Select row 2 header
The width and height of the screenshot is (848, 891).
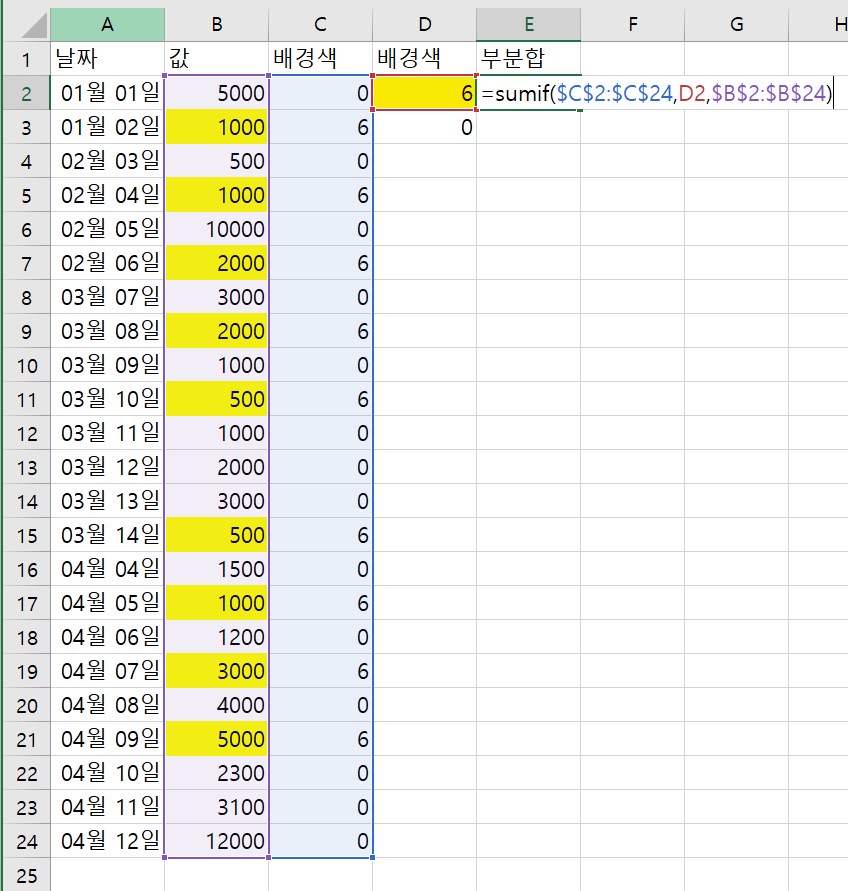point(27,93)
